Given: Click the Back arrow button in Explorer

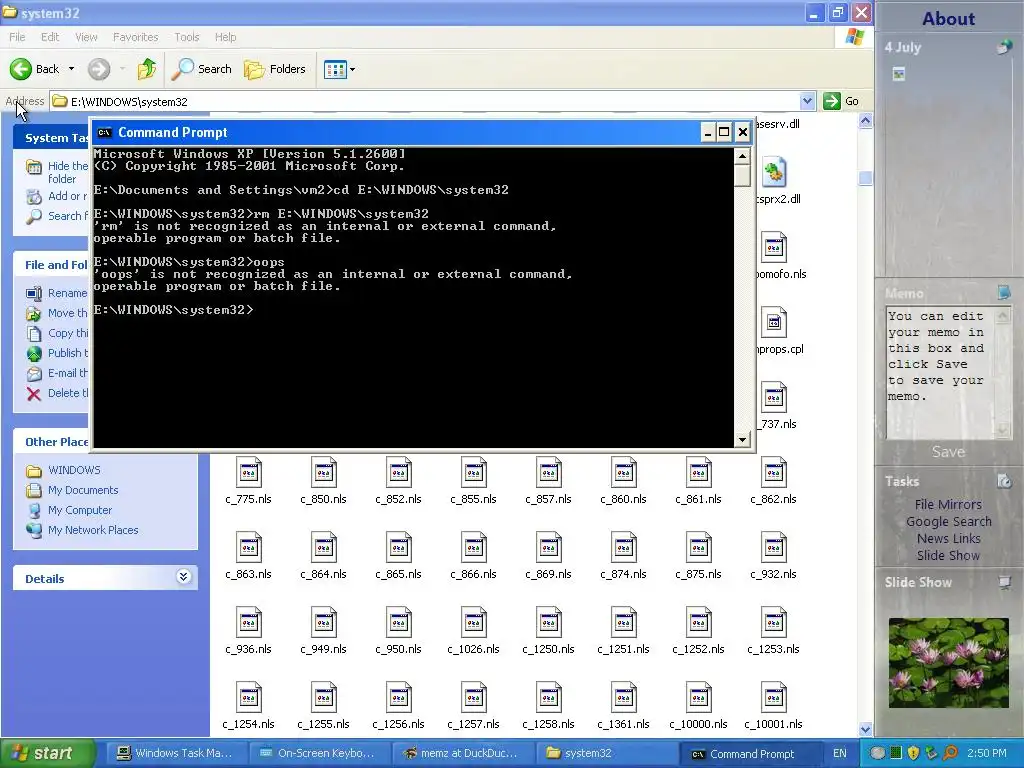Looking at the screenshot, I should (22, 69).
